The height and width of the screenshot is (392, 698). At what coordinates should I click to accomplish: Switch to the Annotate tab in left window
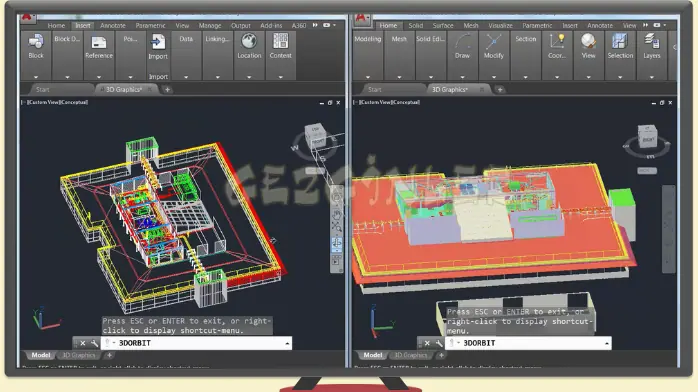pos(113,25)
